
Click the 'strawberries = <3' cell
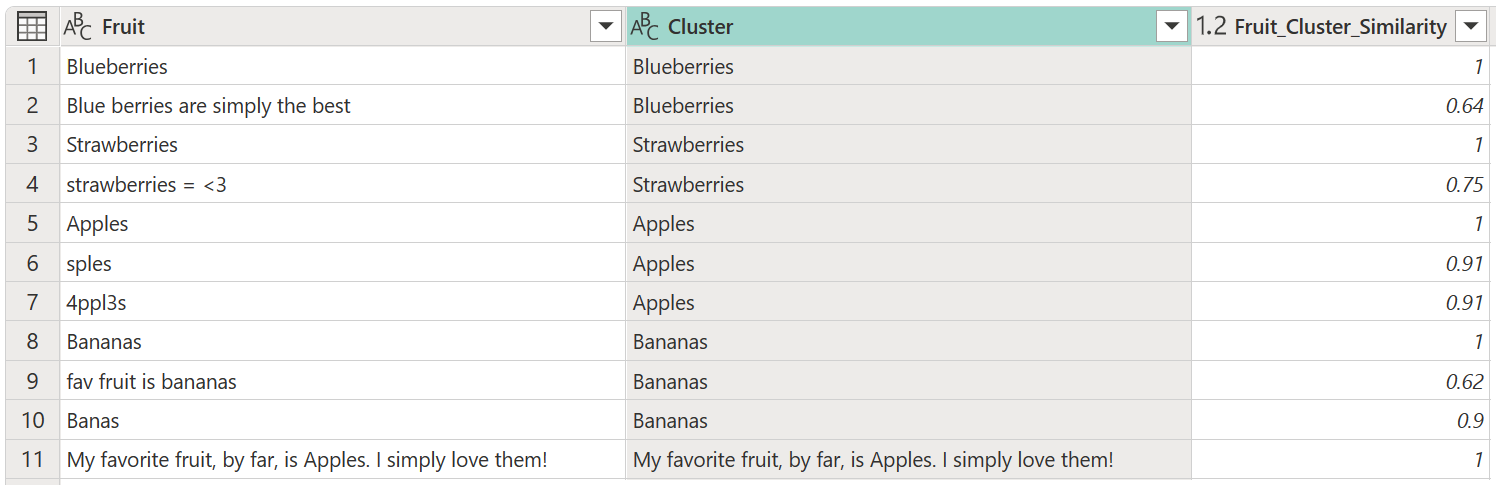(x=343, y=184)
